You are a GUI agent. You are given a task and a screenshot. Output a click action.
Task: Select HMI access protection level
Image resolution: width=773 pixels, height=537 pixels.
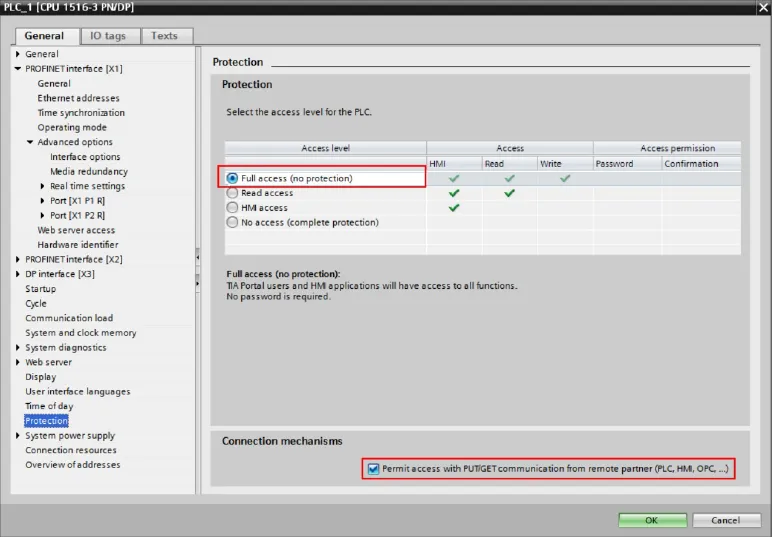233,208
